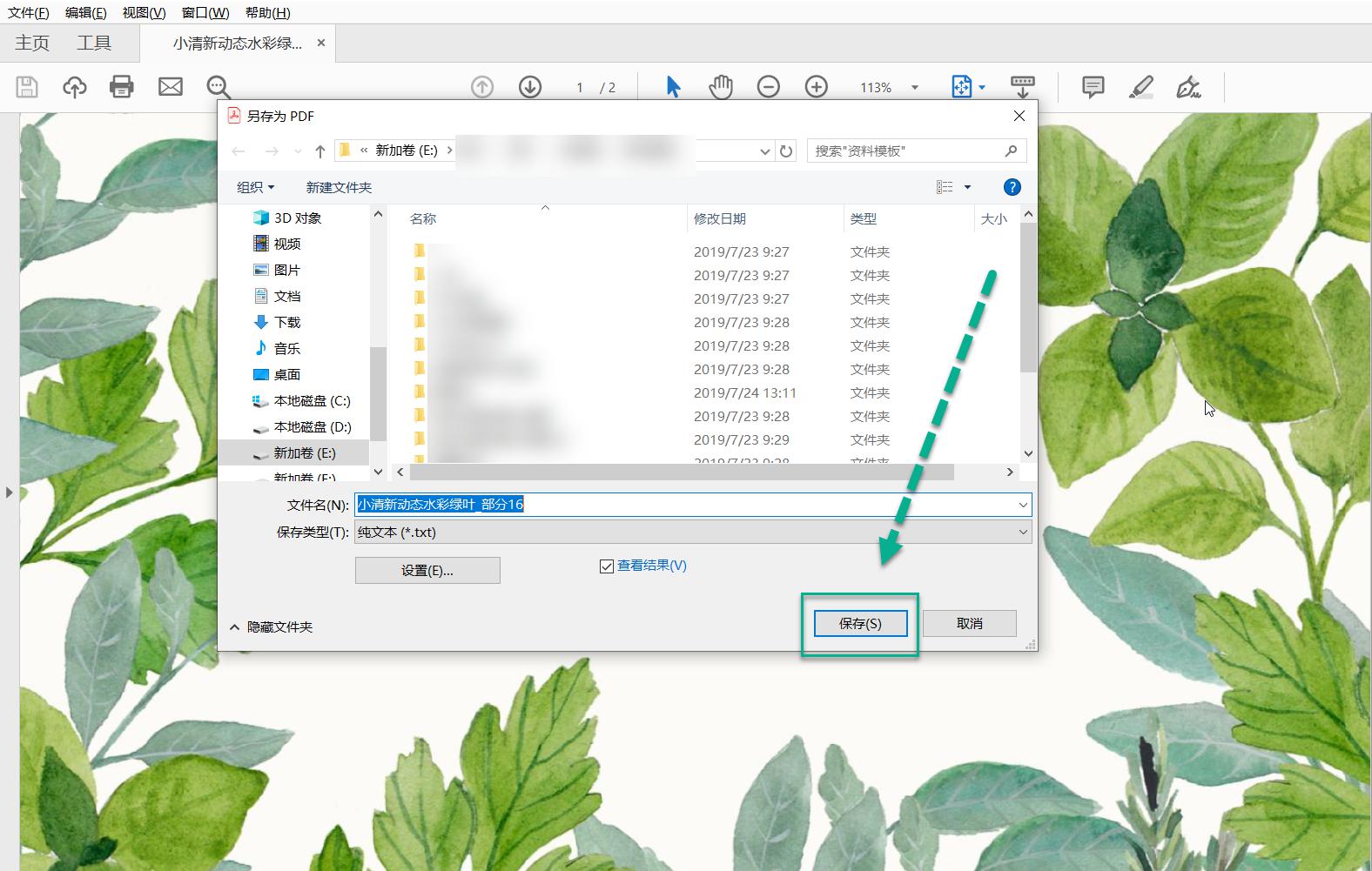
Task: Select 本地磁盘 (C:) in tree
Action: point(301,400)
